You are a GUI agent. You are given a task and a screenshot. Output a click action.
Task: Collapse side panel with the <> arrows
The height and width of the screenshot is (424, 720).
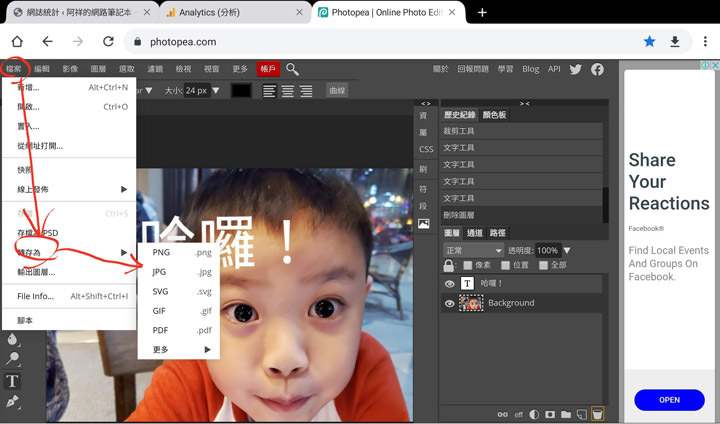pos(426,103)
